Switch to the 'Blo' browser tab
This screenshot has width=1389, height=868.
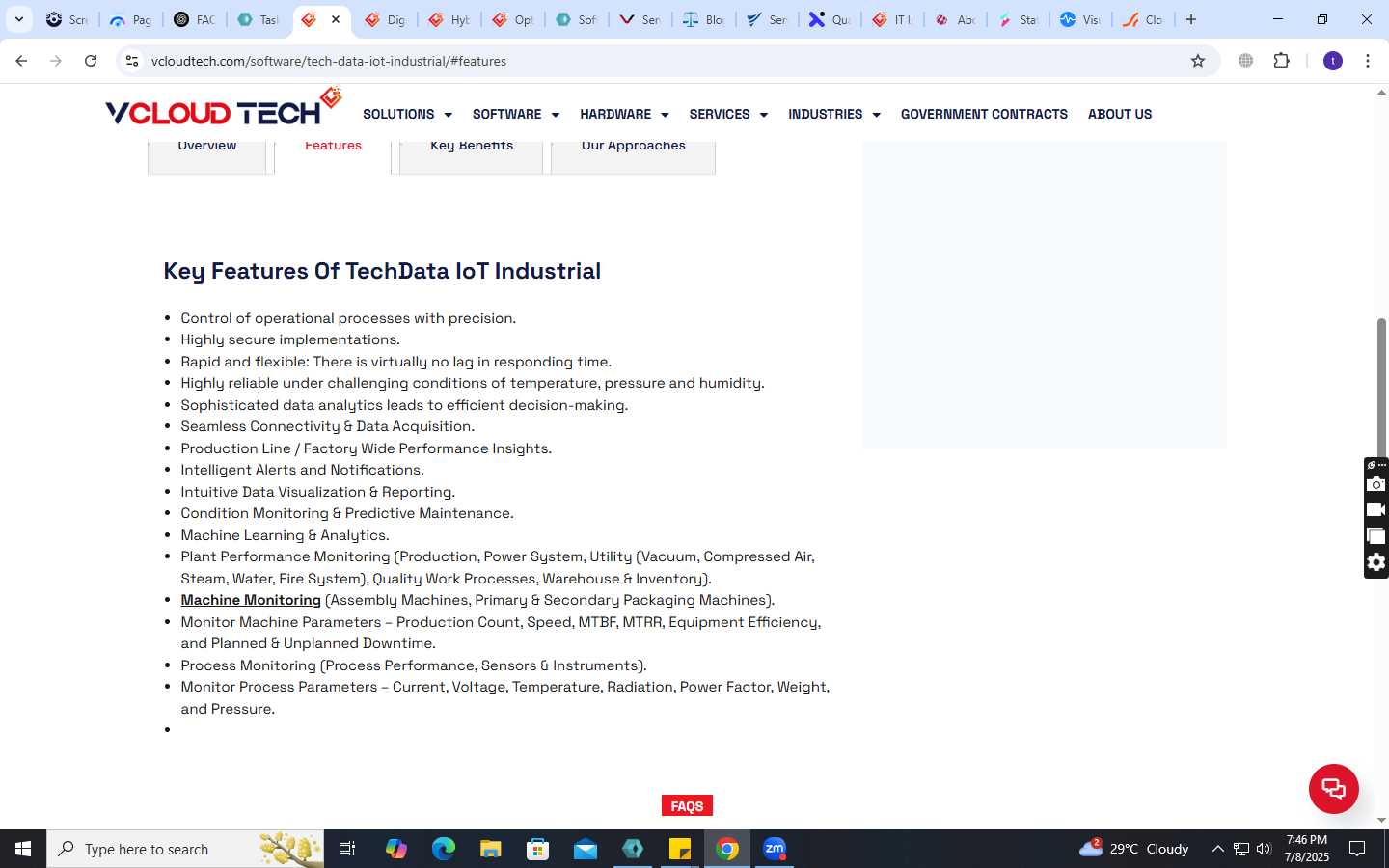pos(703,19)
